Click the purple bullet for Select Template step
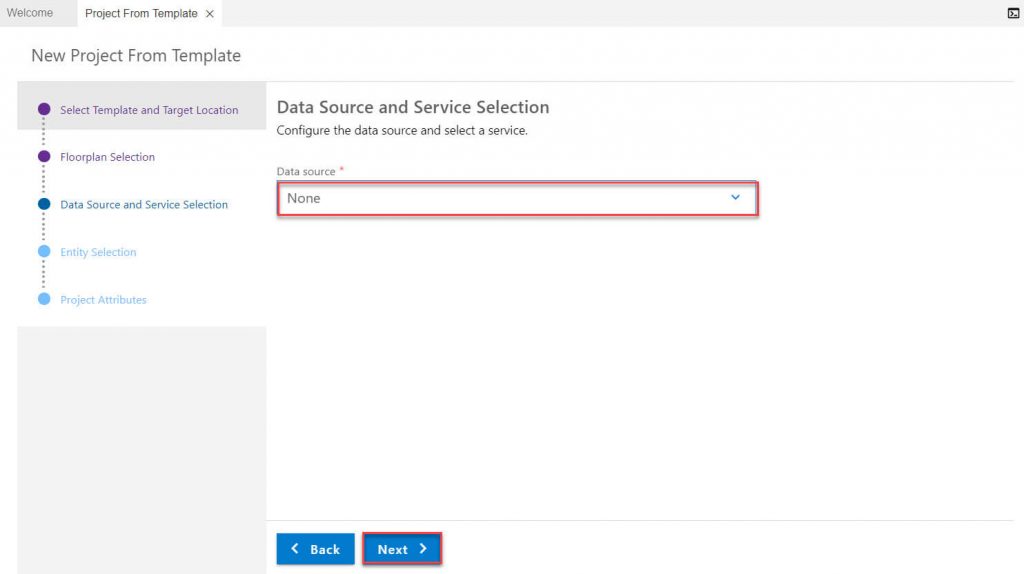This screenshot has width=1024, height=574. coord(44,109)
